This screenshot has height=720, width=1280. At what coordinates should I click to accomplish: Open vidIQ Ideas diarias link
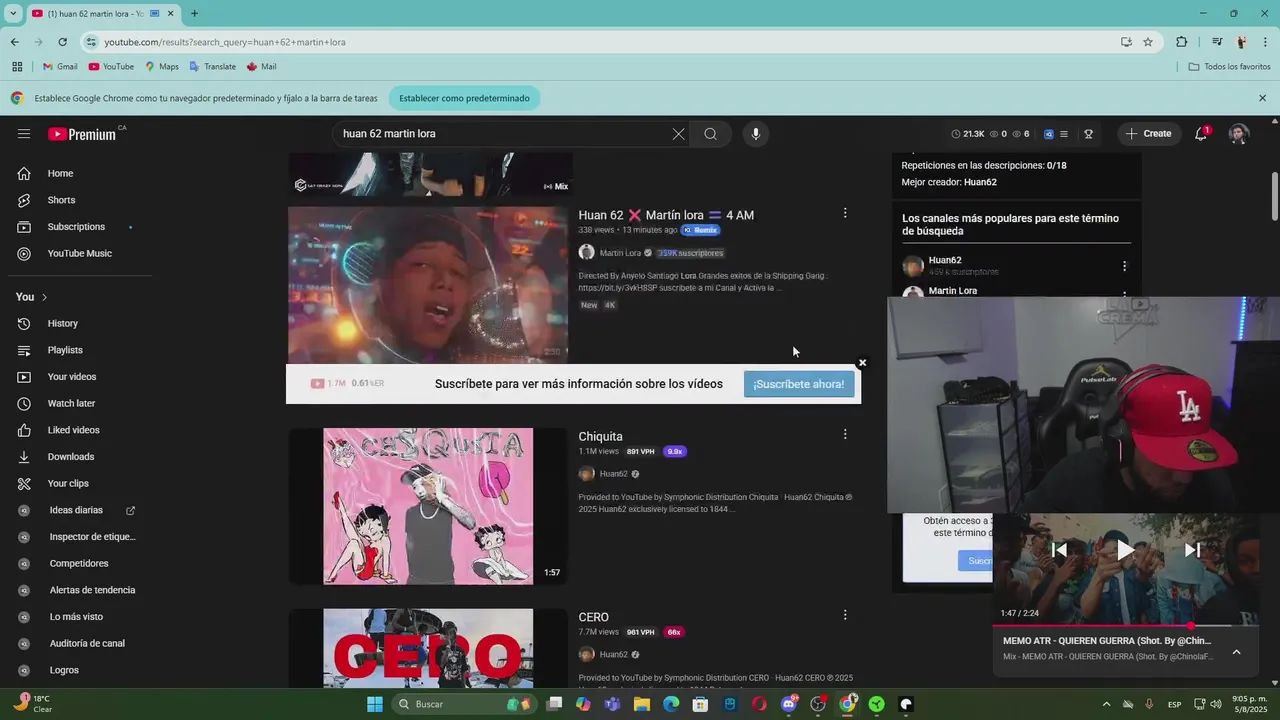coord(77,510)
